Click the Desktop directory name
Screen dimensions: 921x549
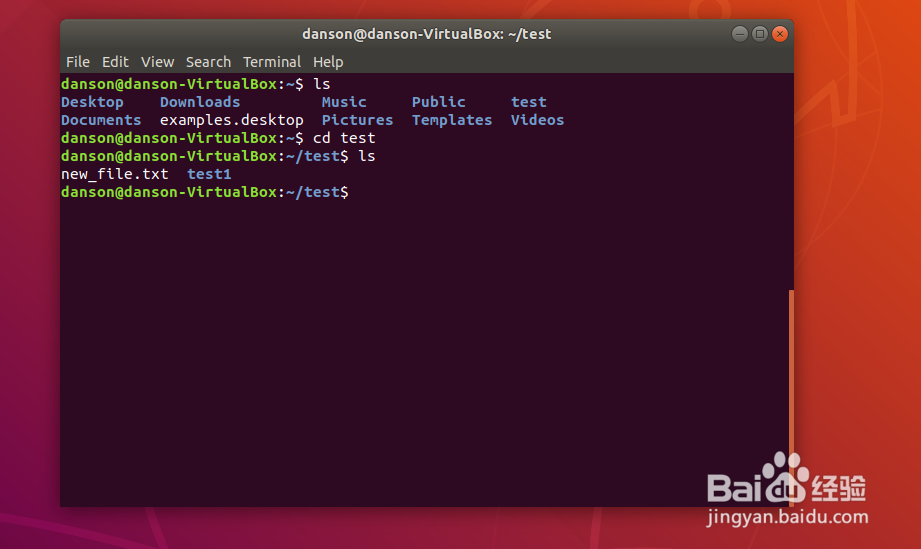click(x=92, y=102)
